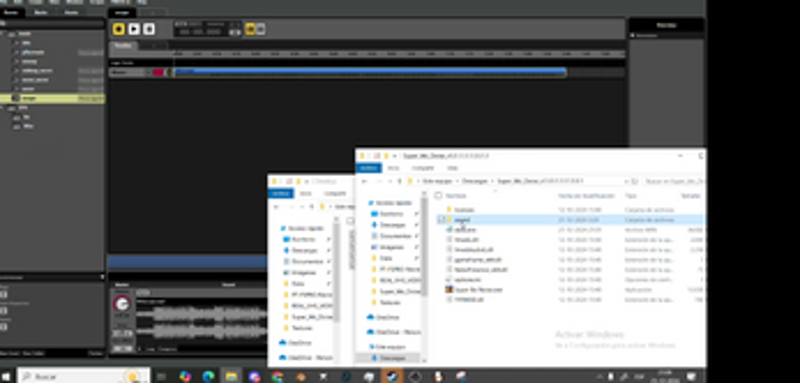Go up one folder in front Explorer
The image size is (800, 383).
click(x=399, y=181)
